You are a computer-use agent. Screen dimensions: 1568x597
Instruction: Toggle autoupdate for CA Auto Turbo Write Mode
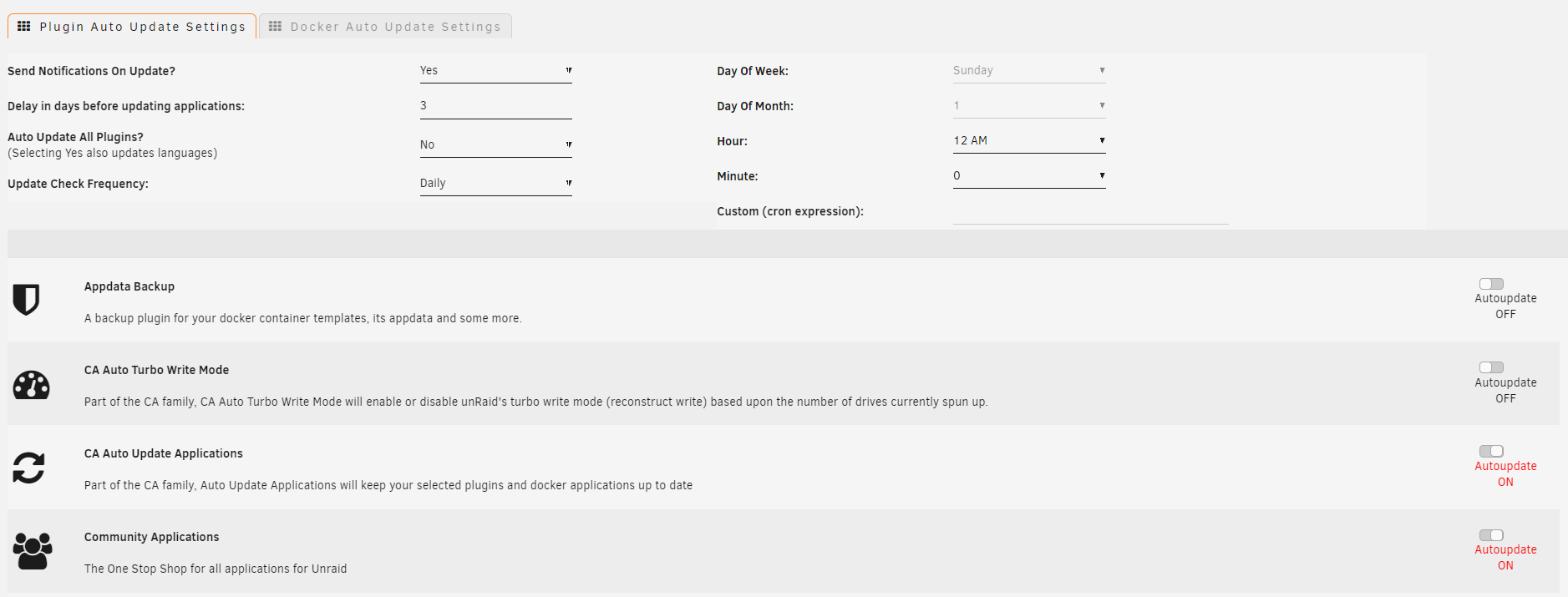click(1491, 367)
